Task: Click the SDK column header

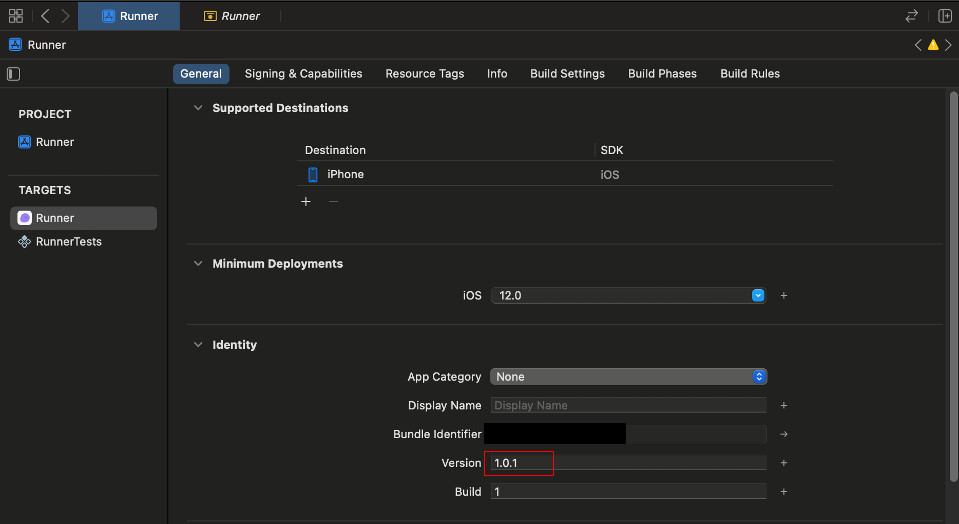Action: [x=612, y=150]
